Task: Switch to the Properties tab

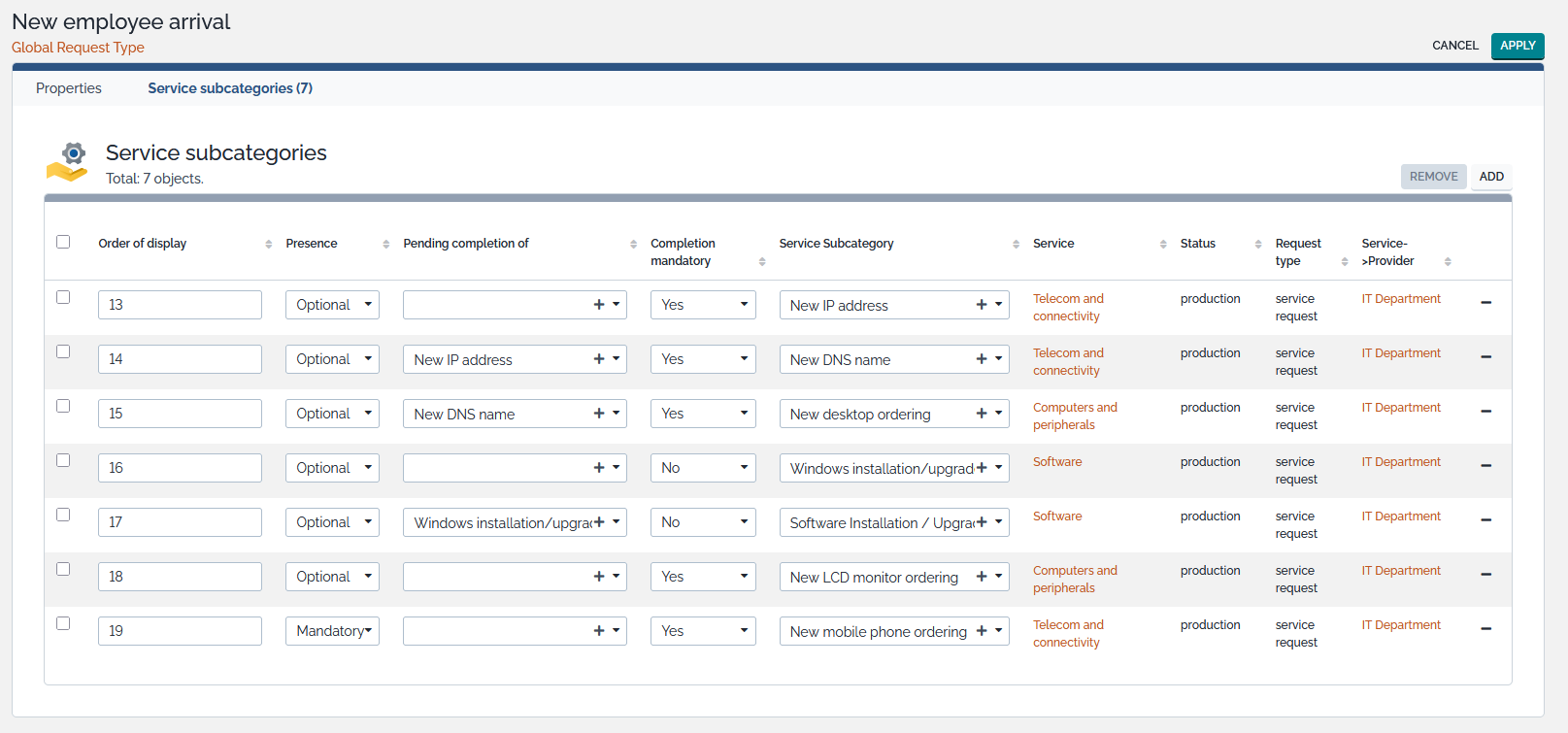Action: click(x=69, y=88)
